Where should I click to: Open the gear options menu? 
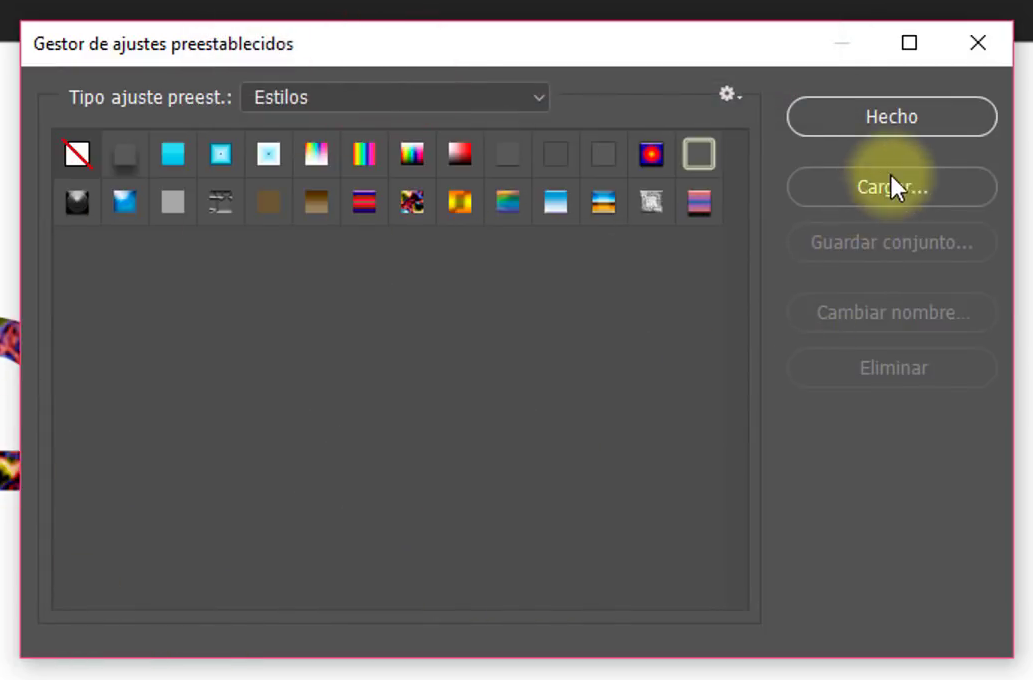point(729,94)
